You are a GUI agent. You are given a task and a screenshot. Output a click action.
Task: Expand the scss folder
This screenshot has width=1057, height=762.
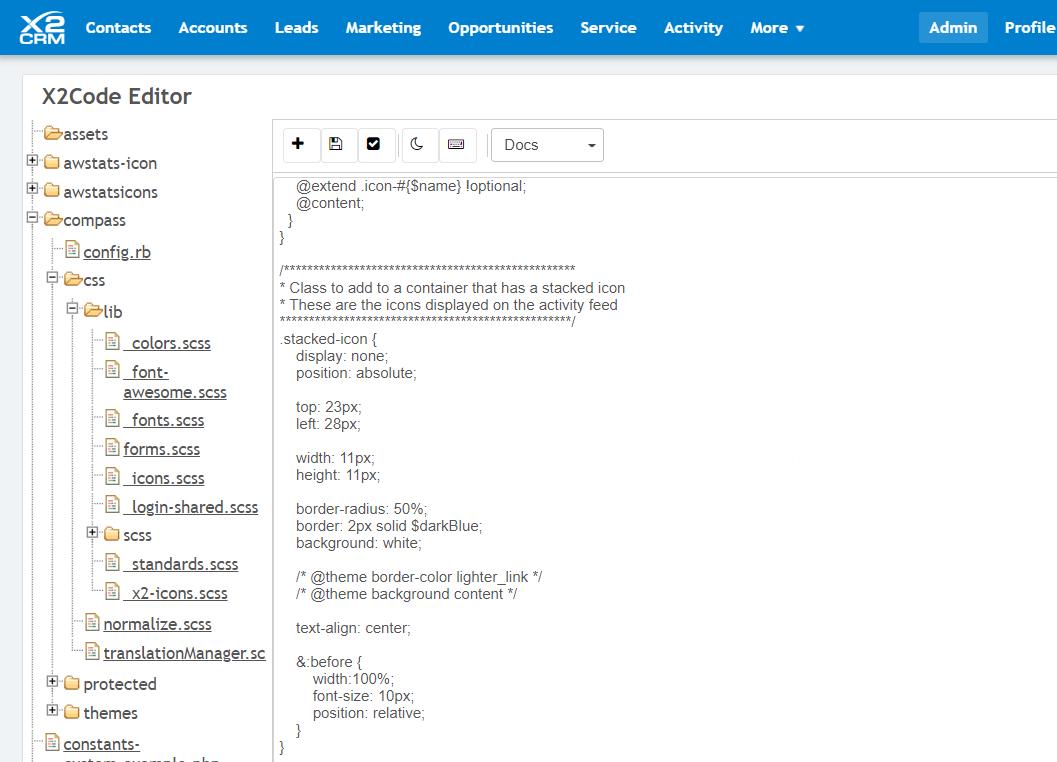coord(92,533)
